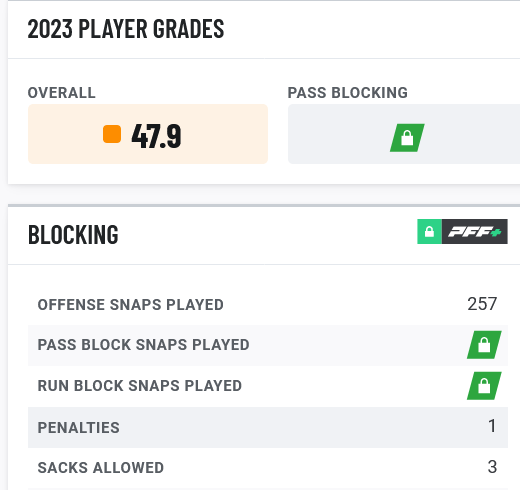Click the Blocking section heading

[x=73, y=235]
